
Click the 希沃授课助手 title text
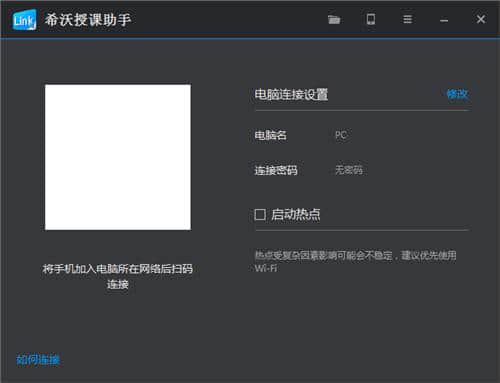click(88, 20)
